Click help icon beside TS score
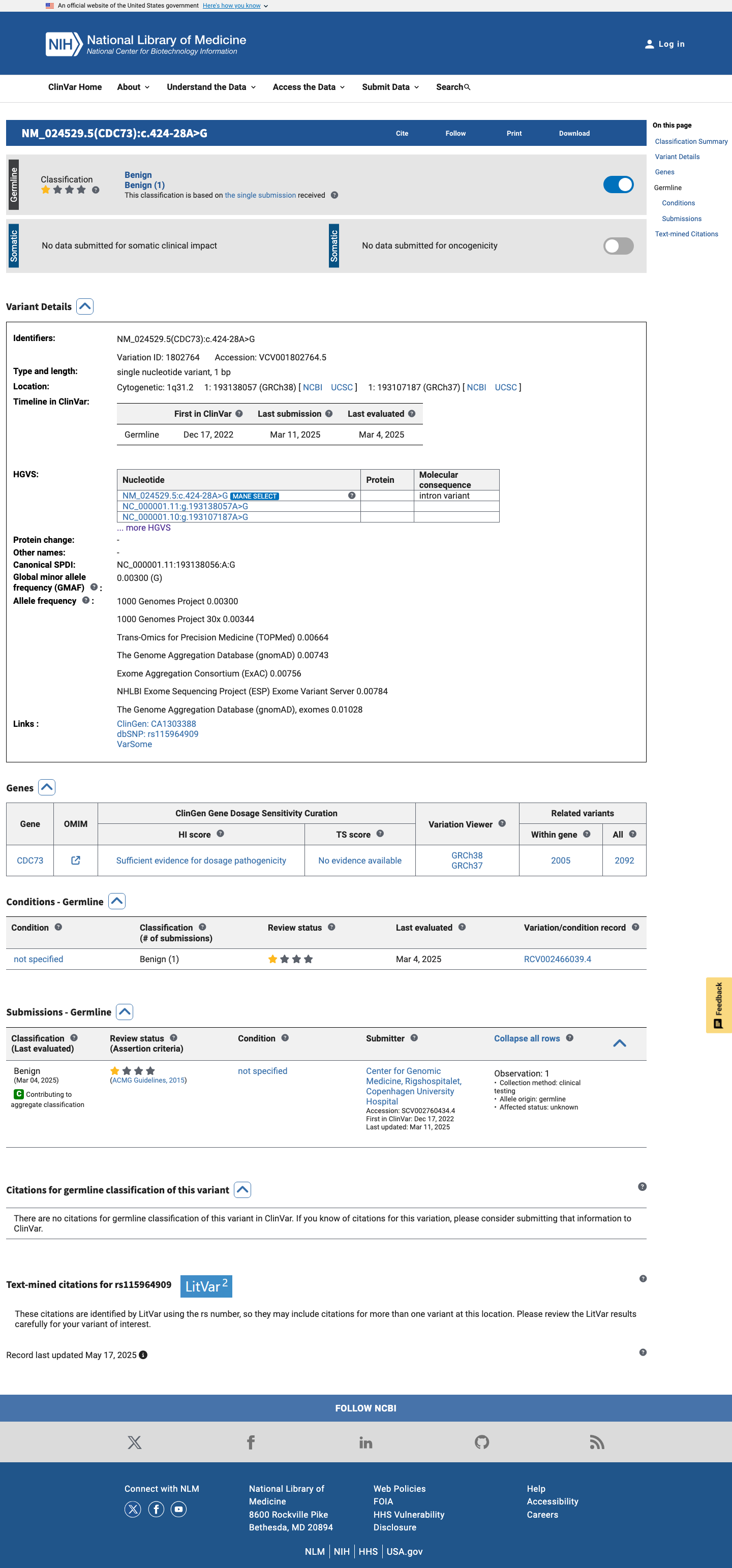Viewport: 732px width, 1568px height. [380, 834]
